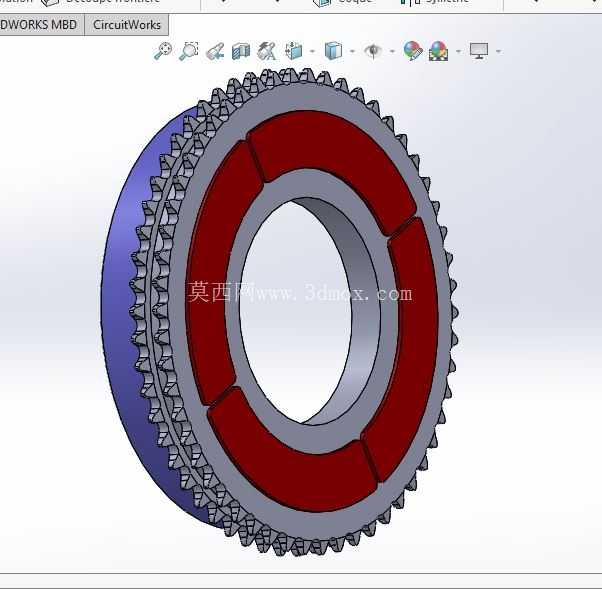Switch to the SOLIDWORKS MBD tab

tap(41, 25)
